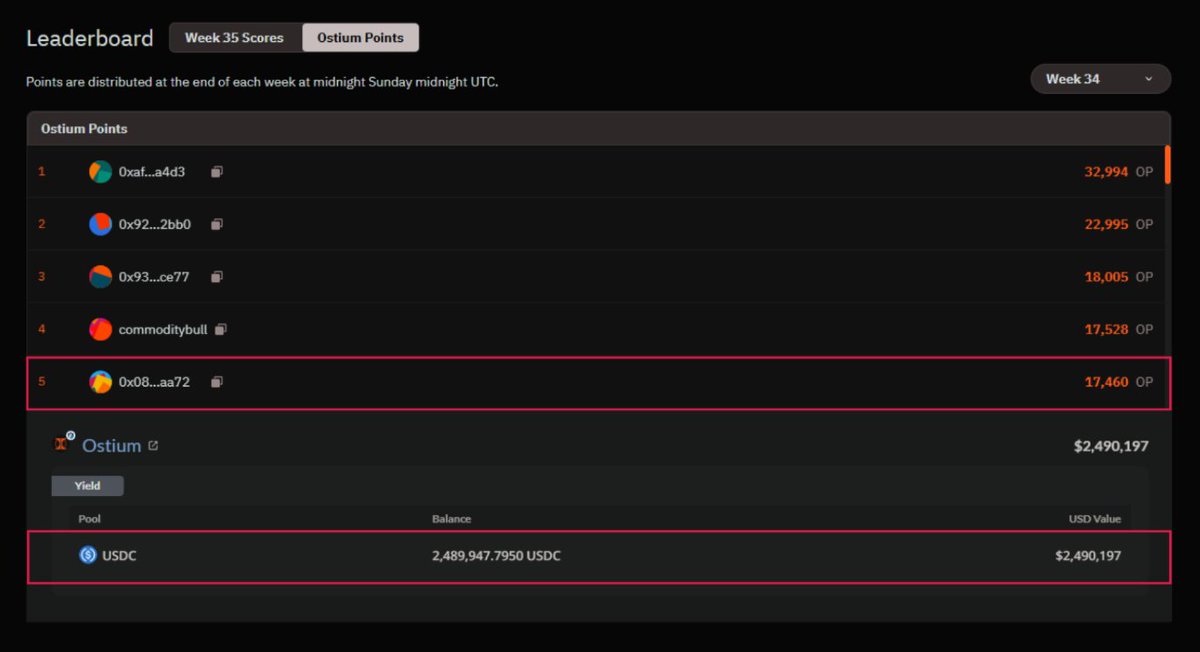Image resolution: width=1200 pixels, height=652 pixels.
Task: Click the 22,995 OP score
Action: (x=1118, y=224)
